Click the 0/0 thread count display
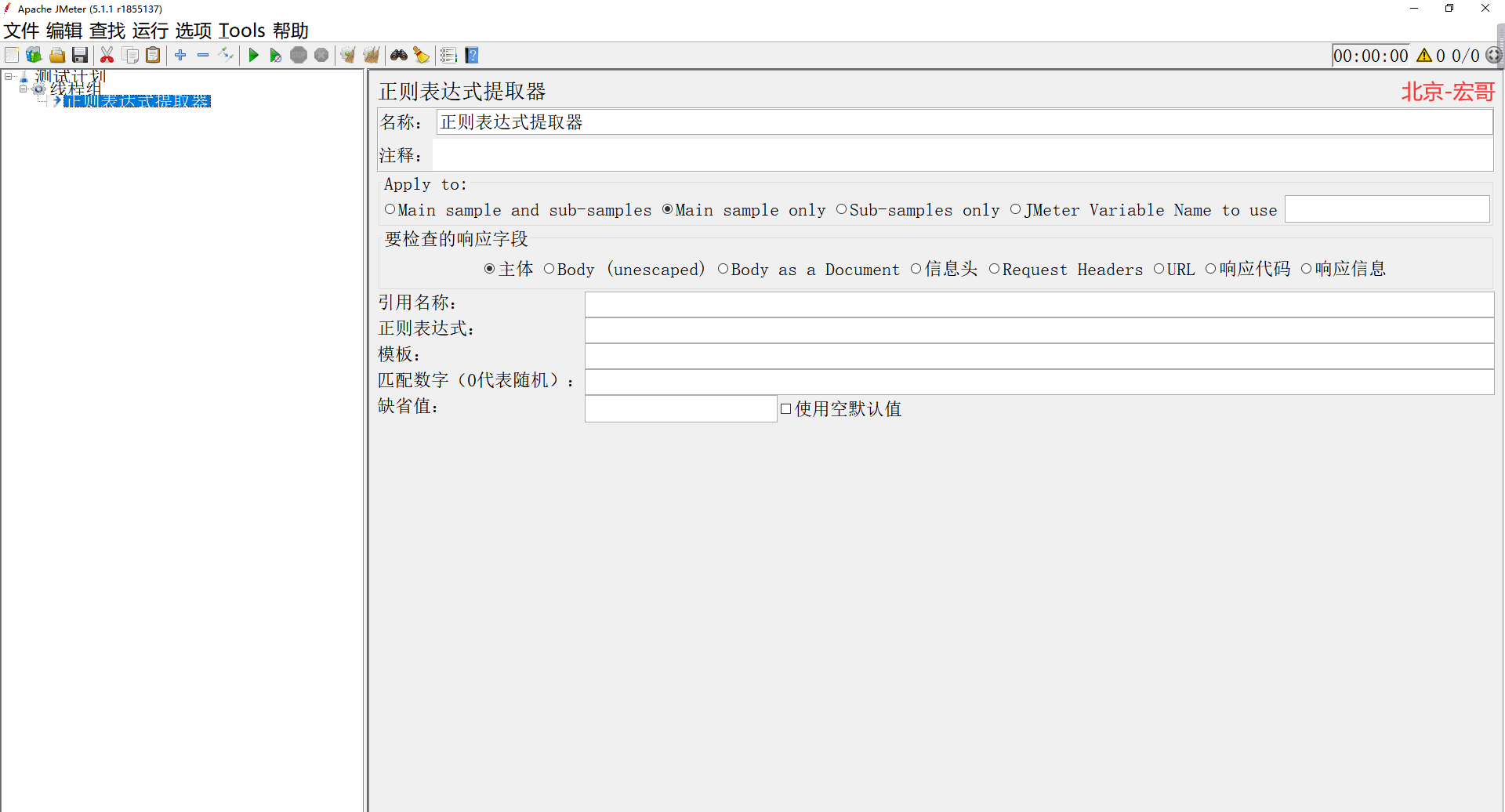 click(x=1466, y=56)
